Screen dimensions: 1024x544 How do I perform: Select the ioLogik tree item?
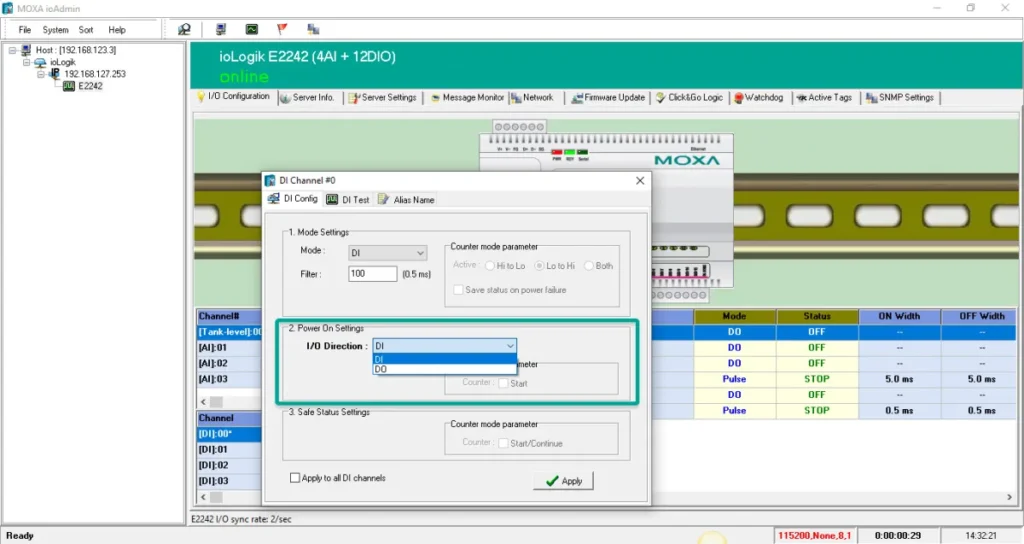pyautogui.click(x=63, y=62)
